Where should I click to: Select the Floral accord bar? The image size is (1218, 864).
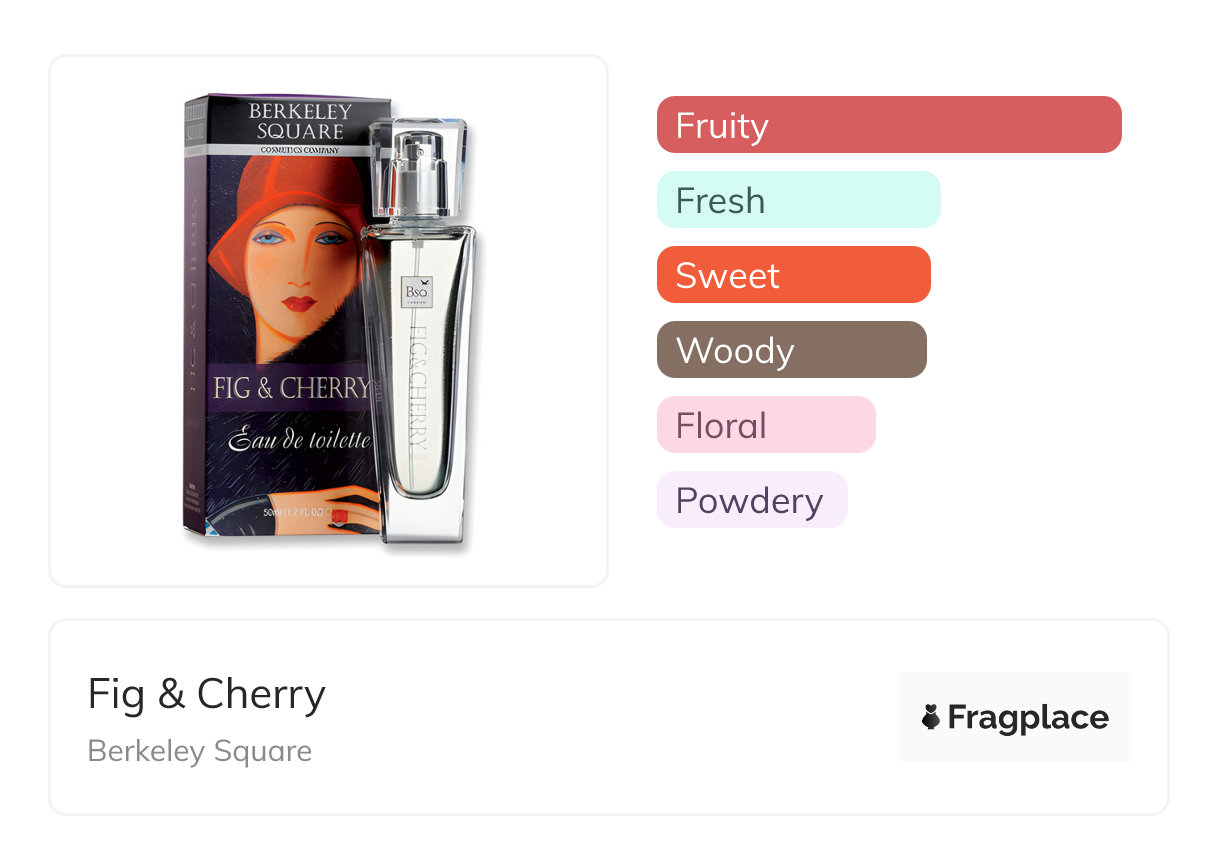(765, 425)
